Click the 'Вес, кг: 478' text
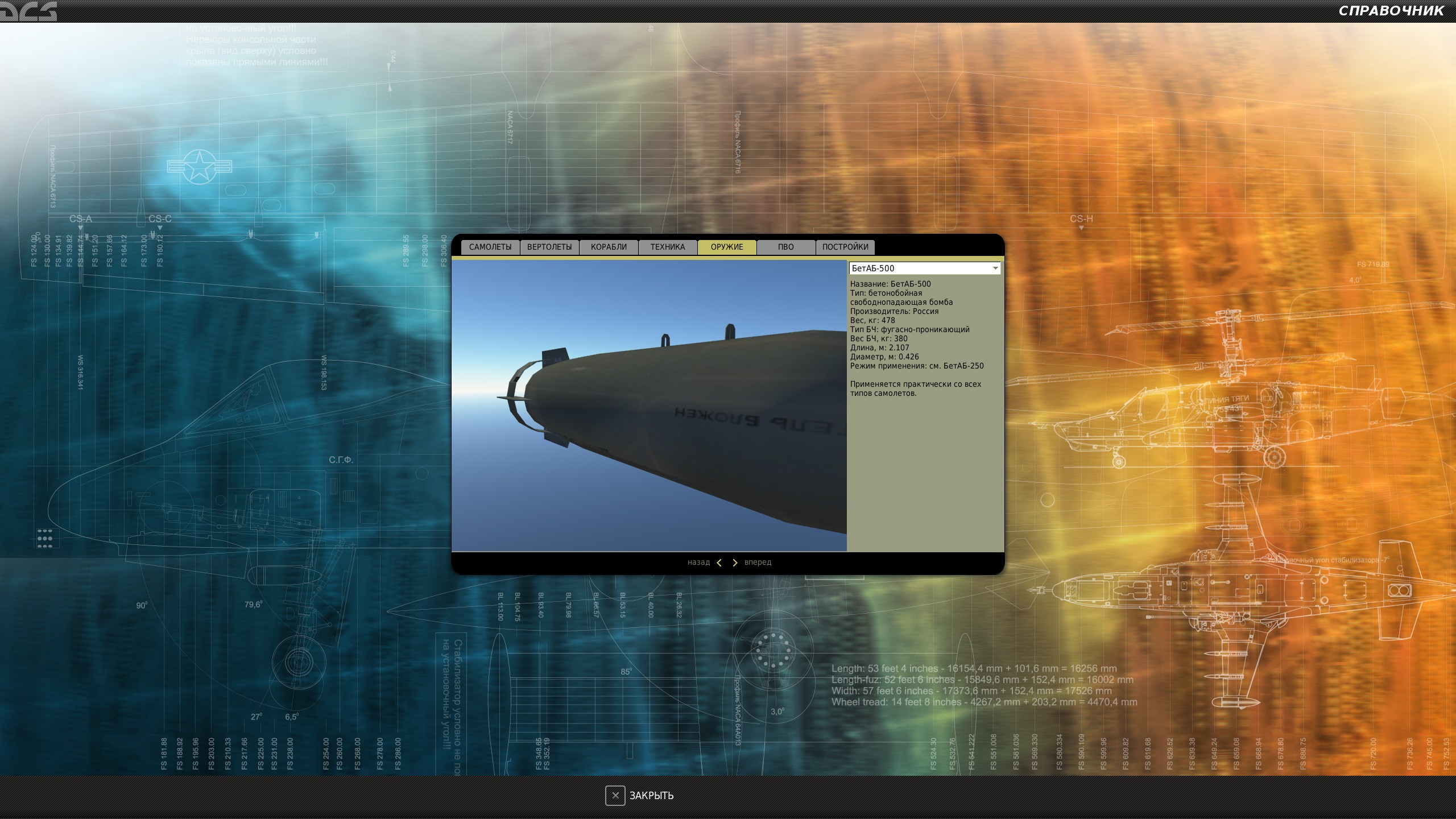This screenshot has height=819, width=1456. (x=872, y=320)
